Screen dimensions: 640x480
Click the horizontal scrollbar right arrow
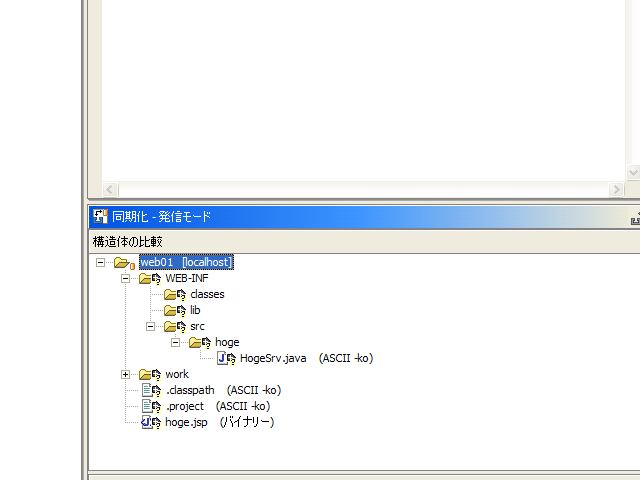click(616, 189)
